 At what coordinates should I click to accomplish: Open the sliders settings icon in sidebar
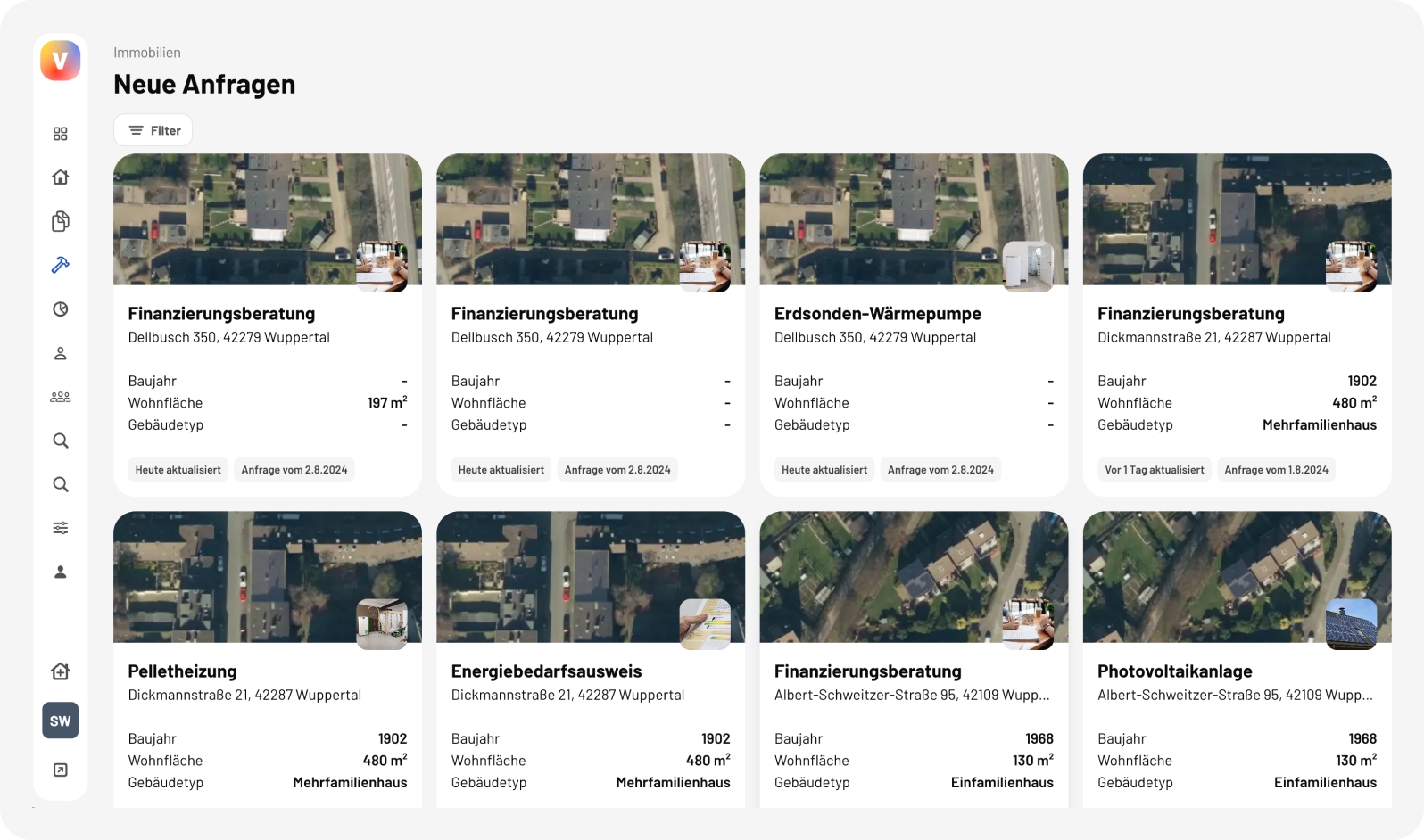click(60, 528)
